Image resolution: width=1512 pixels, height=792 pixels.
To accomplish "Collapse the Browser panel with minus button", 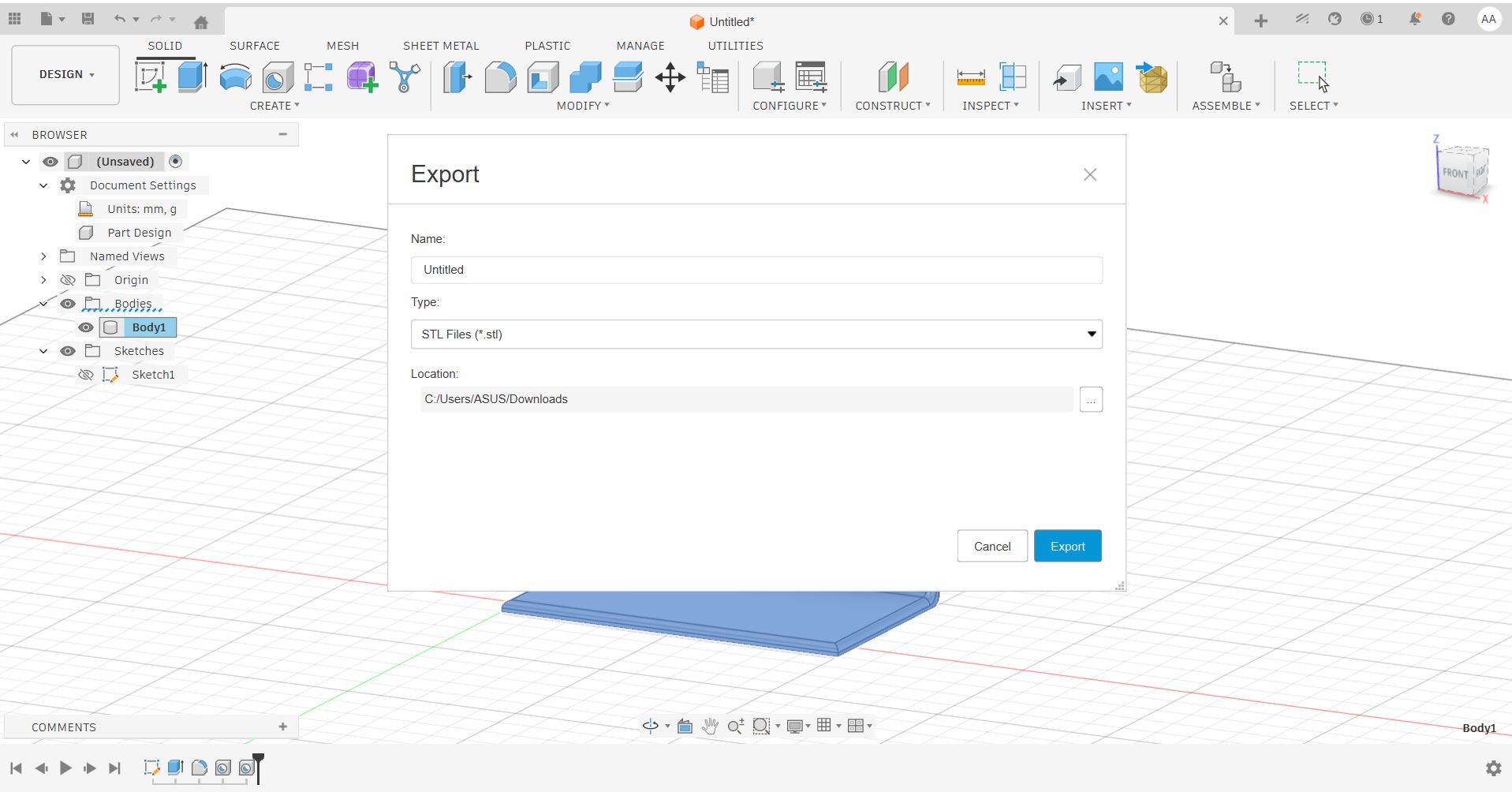I will [x=283, y=134].
